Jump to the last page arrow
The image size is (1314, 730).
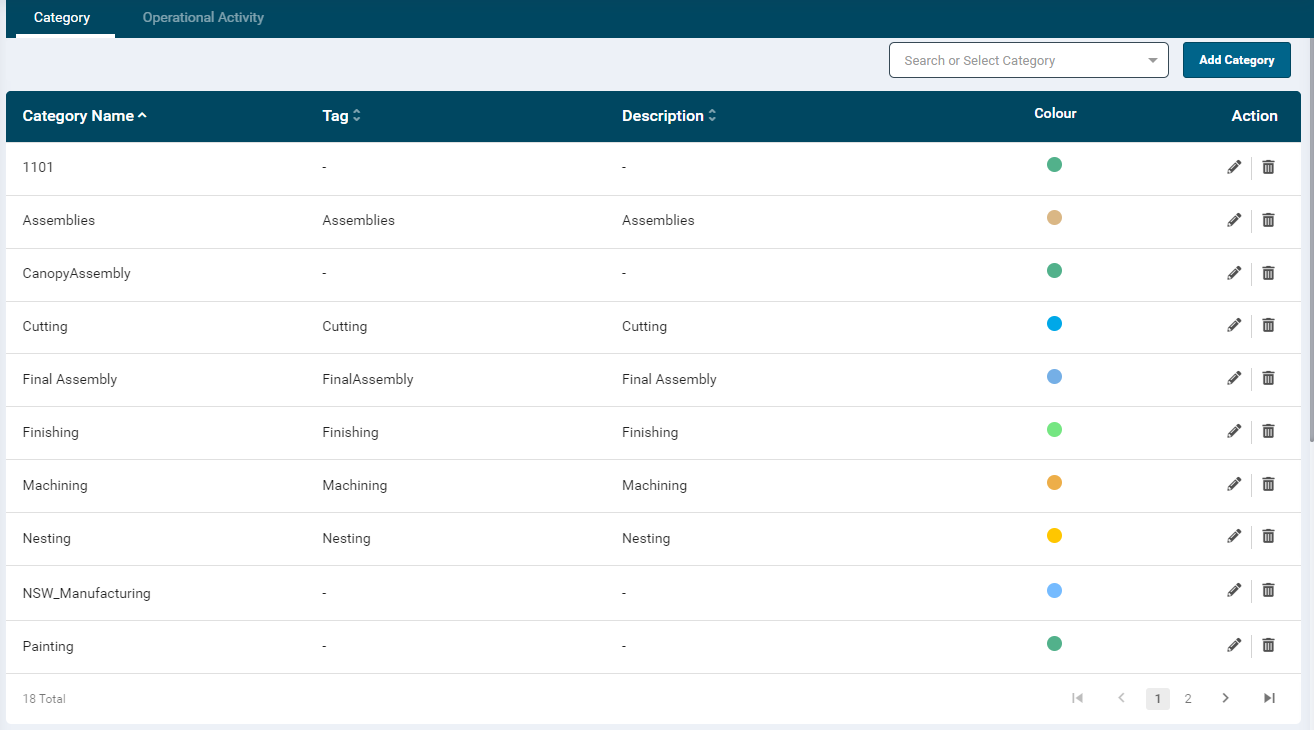[1269, 698]
